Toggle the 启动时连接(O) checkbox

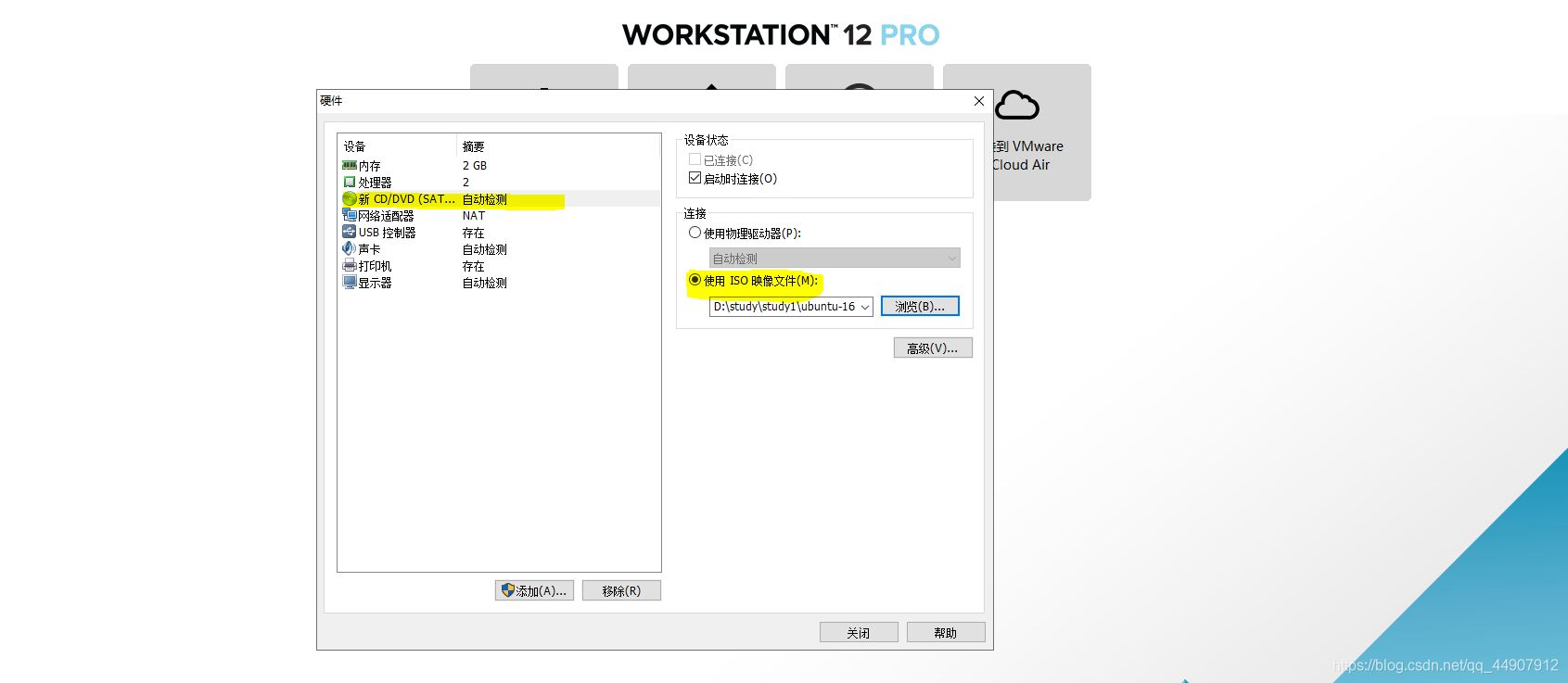pos(695,178)
